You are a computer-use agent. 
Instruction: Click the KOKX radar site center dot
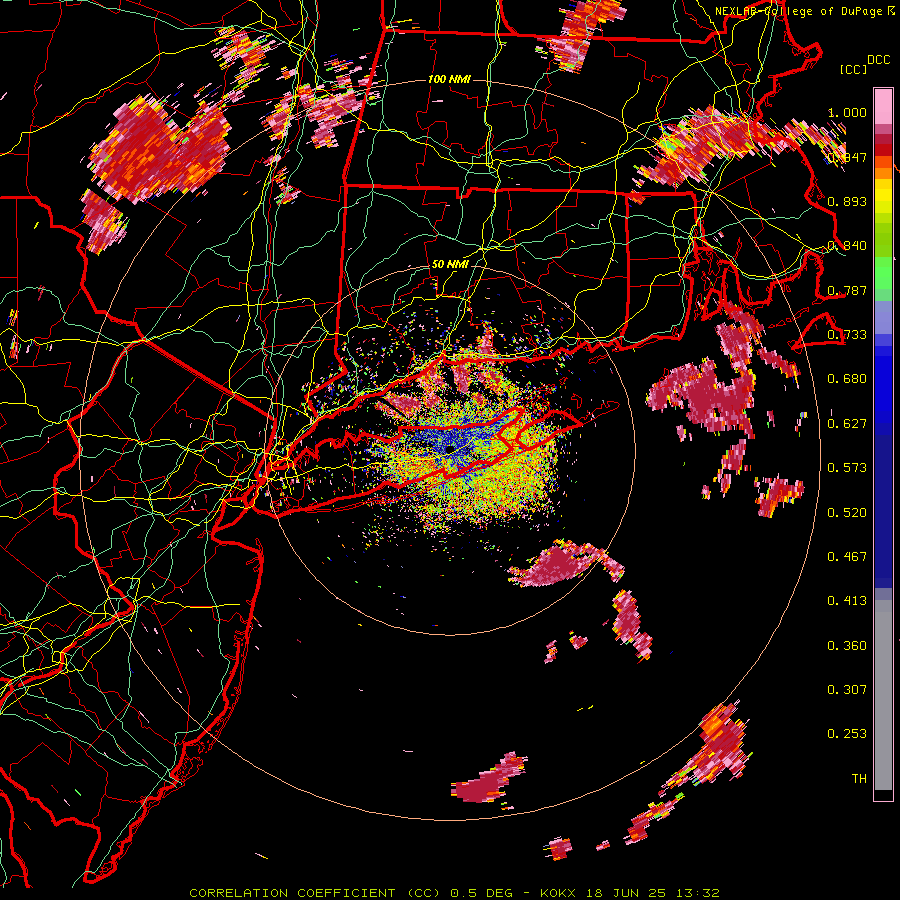(x=451, y=449)
